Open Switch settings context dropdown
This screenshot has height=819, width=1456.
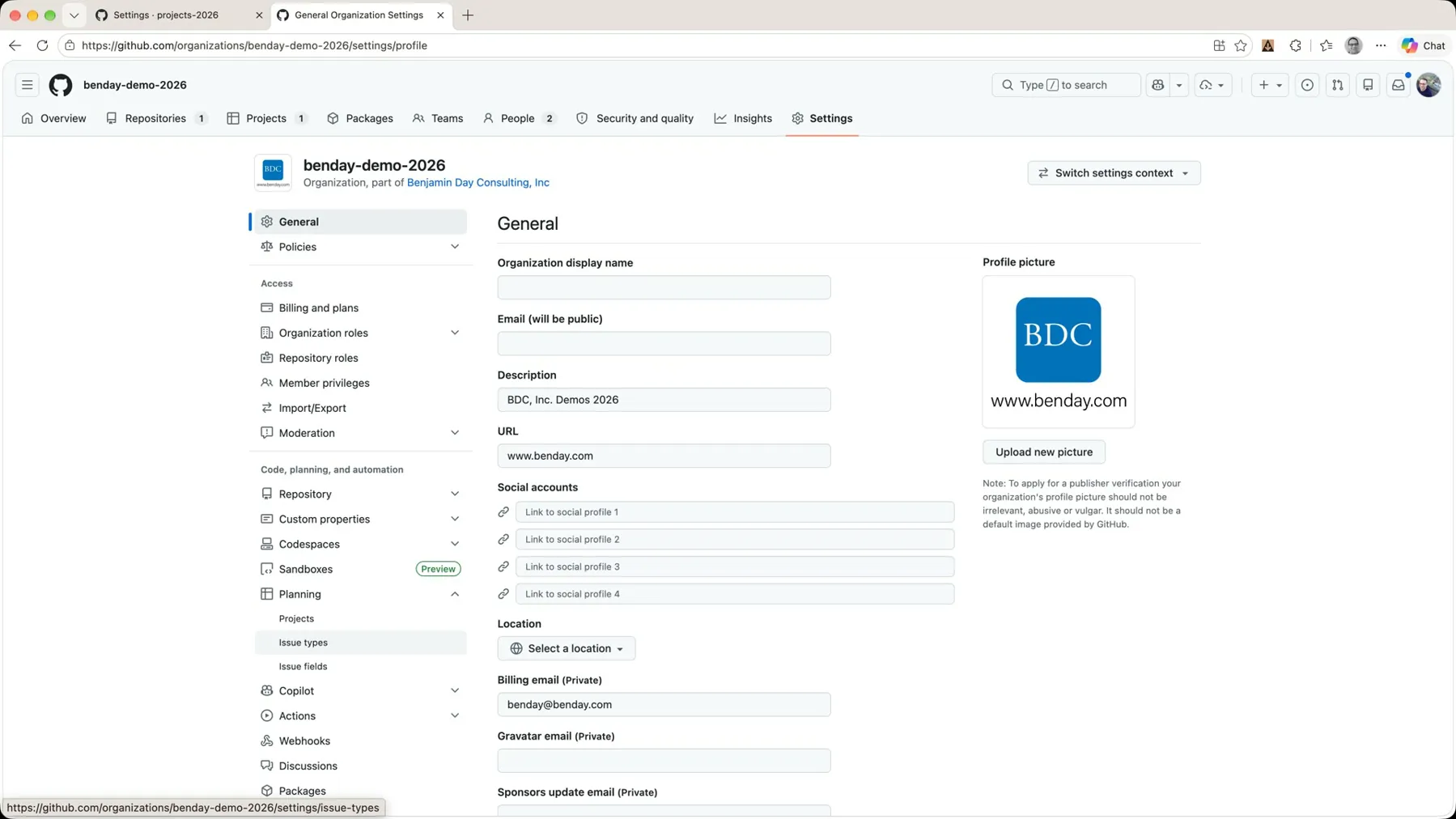[x=1114, y=173]
